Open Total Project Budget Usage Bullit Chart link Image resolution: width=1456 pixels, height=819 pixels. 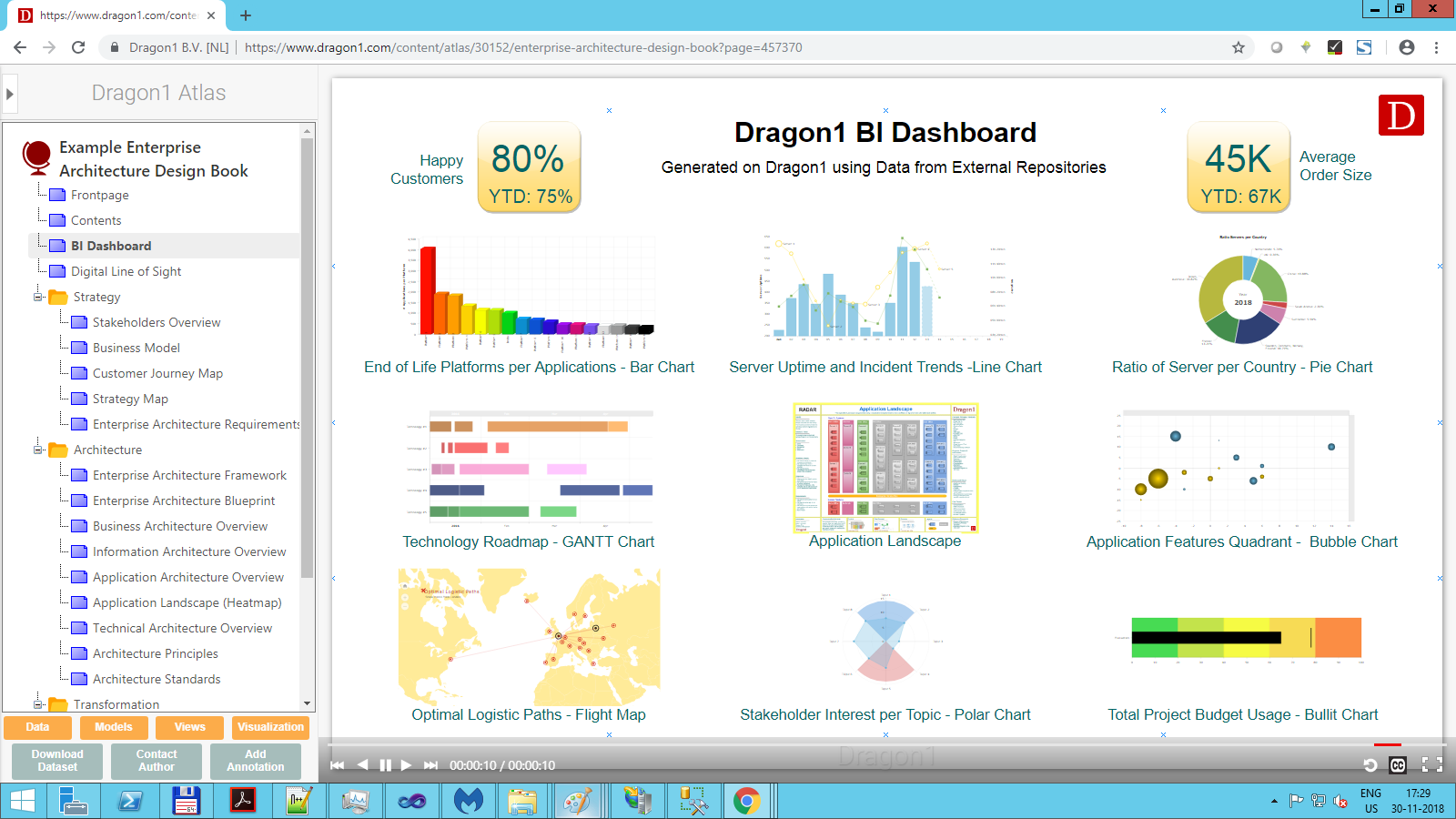[x=1242, y=714]
